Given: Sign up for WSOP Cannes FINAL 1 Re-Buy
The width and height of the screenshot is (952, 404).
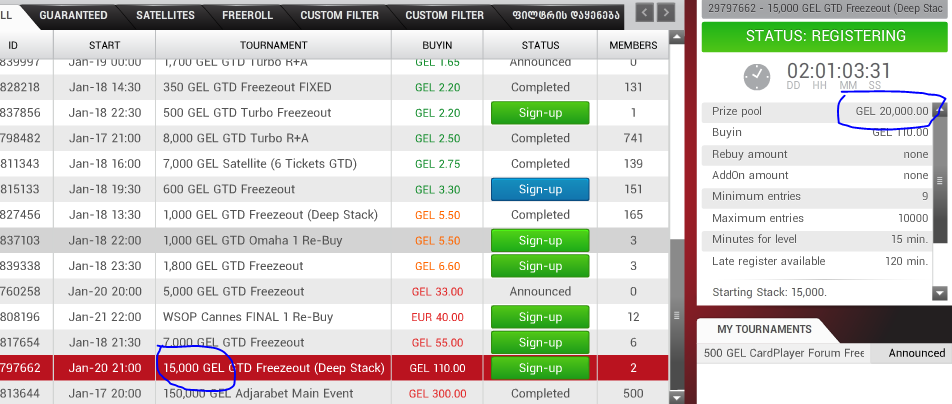Looking at the screenshot, I should coord(540,317).
